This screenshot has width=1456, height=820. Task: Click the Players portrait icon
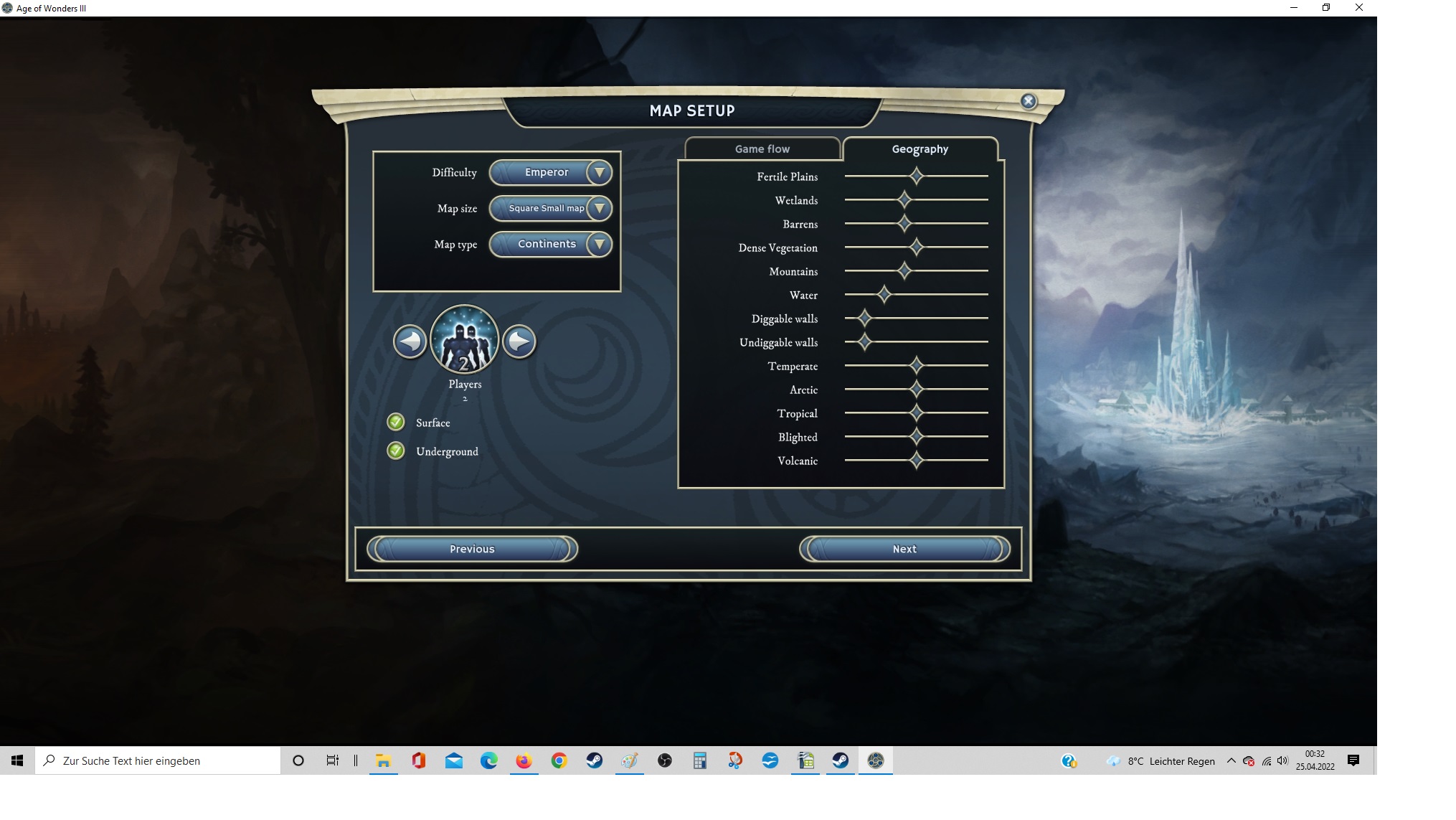[465, 340]
